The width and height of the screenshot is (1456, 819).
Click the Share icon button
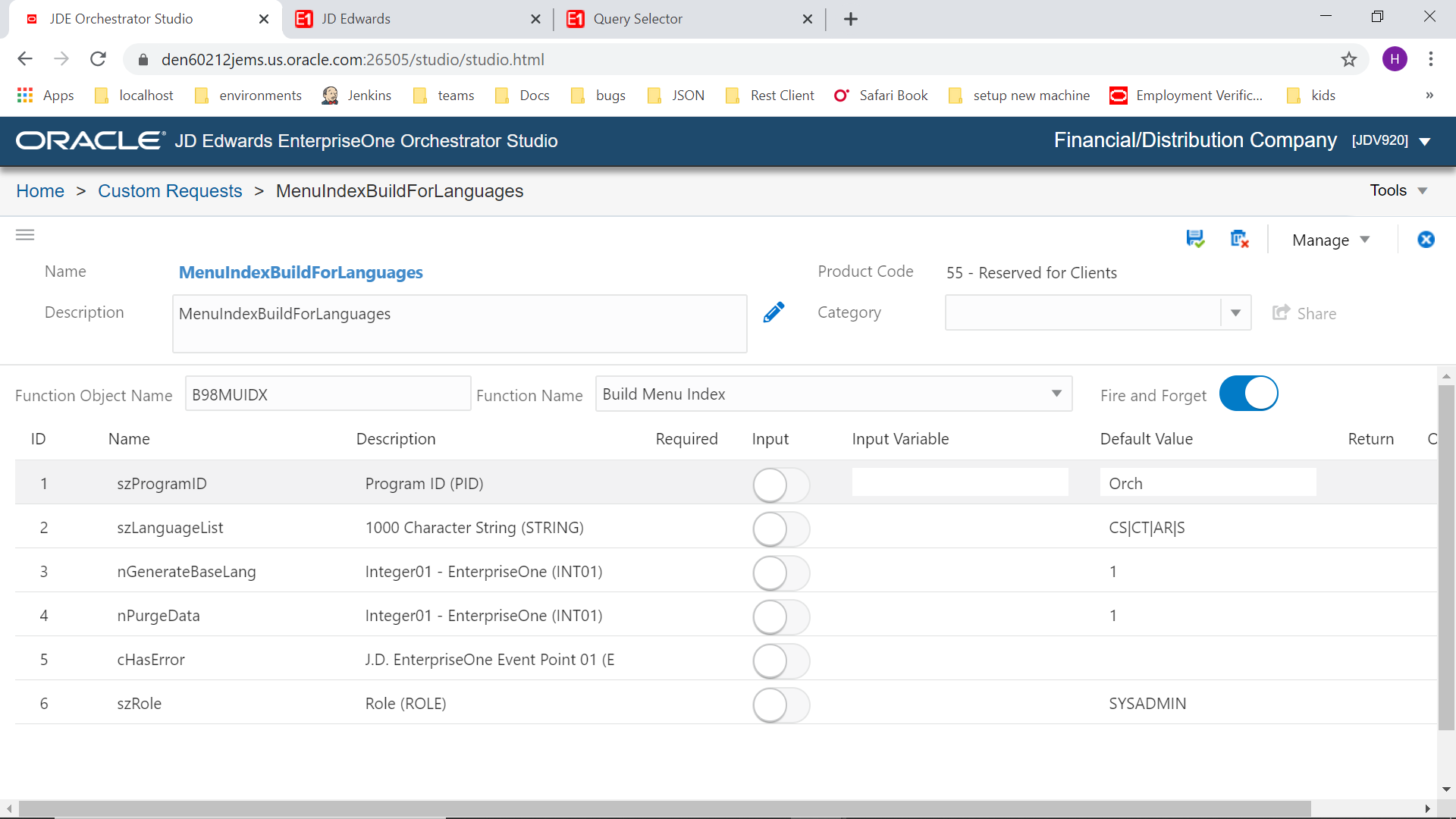click(x=1304, y=313)
